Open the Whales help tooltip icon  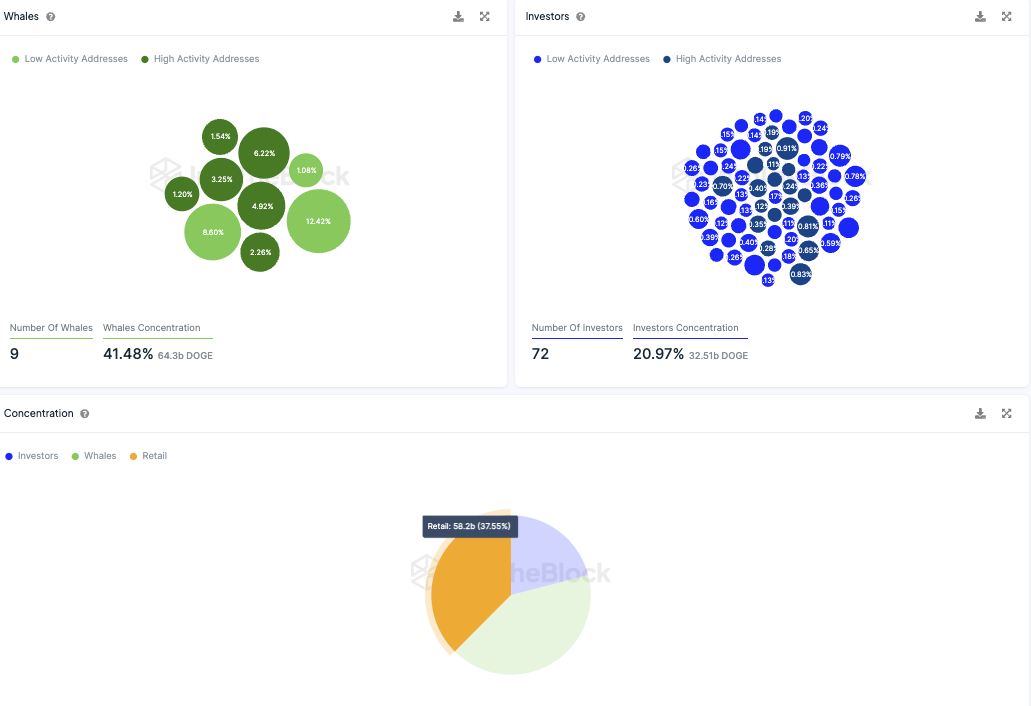click(51, 17)
